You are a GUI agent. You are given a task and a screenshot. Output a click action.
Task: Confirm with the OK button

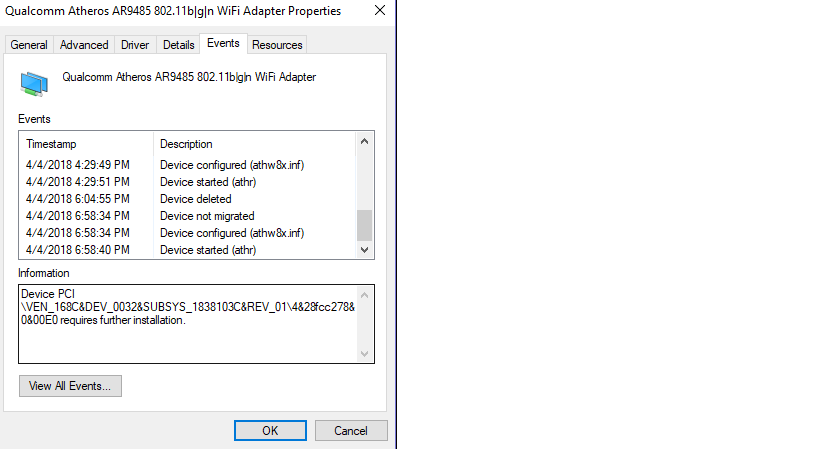[x=270, y=431]
